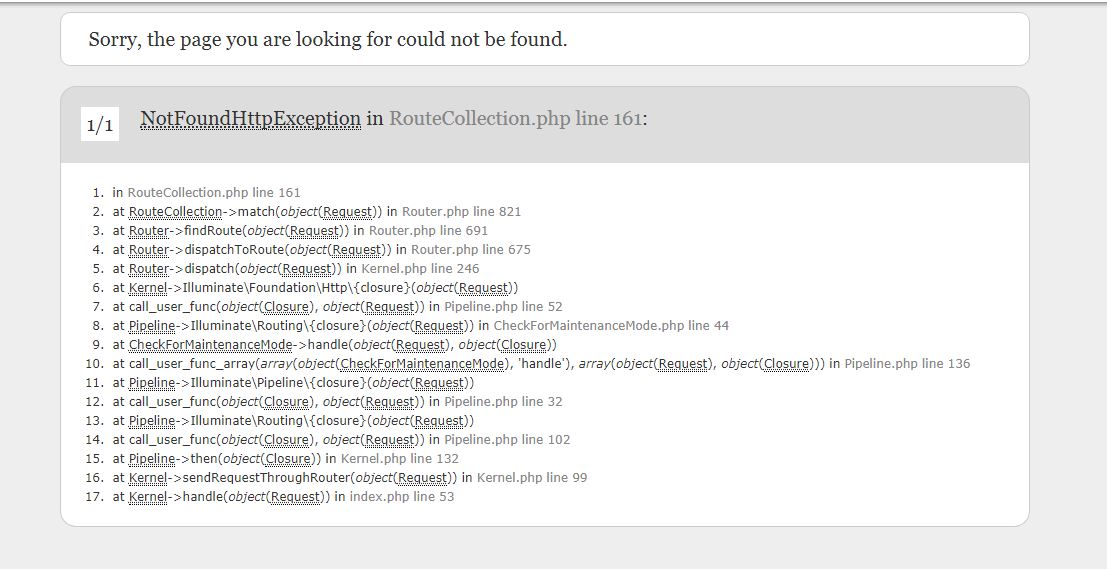This screenshot has height=569, width=1107.
Task: Click "CheckForMaintenanceMode.php line 44" reference
Action: pyautogui.click(x=611, y=326)
